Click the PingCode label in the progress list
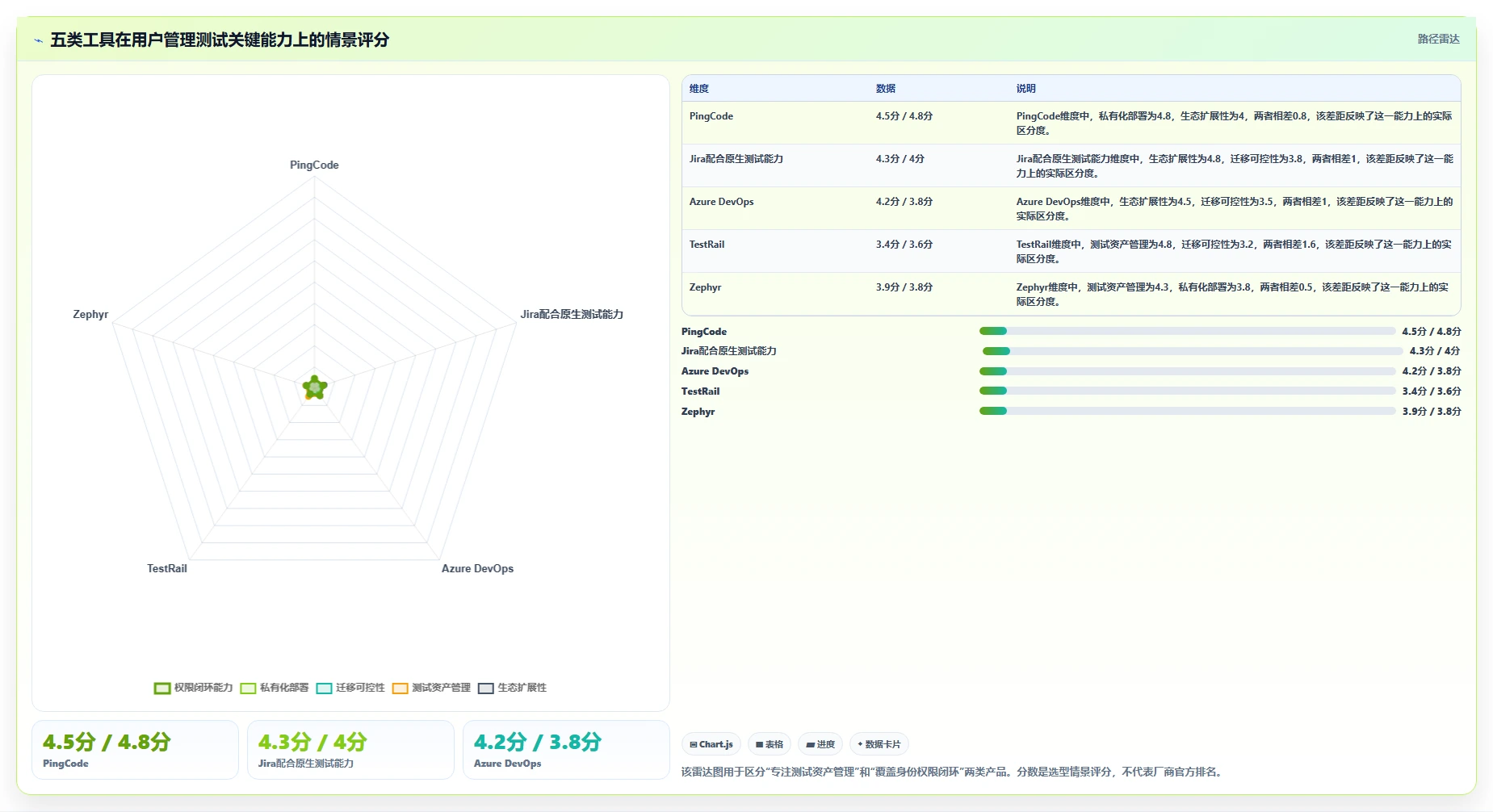 click(704, 332)
